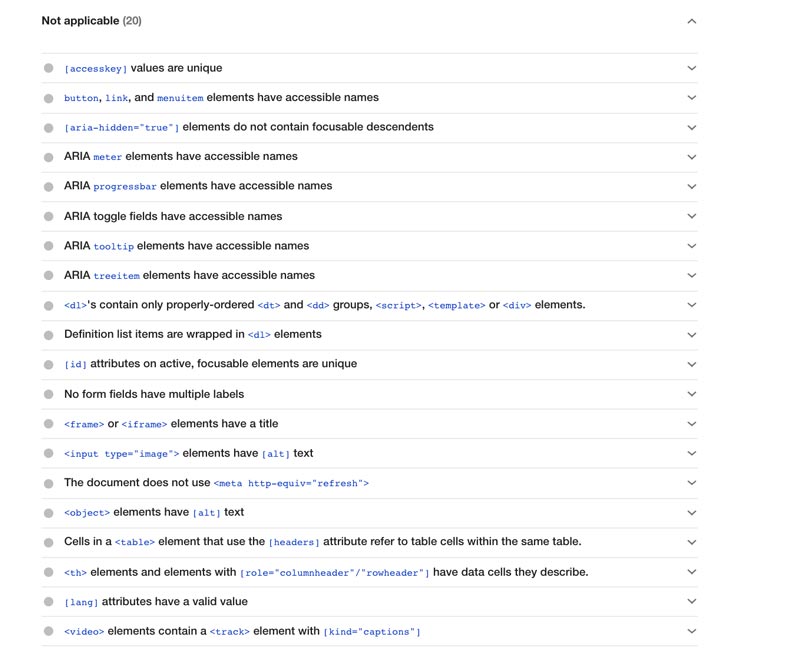Click text '[accesskey] values are unique'
Viewport: 800px width, 662px height.
[x=143, y=68]
